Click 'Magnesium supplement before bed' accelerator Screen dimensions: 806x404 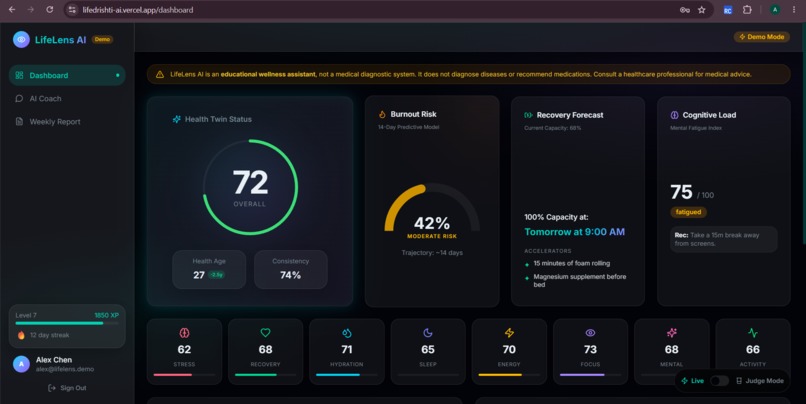[x=579, y=280]
